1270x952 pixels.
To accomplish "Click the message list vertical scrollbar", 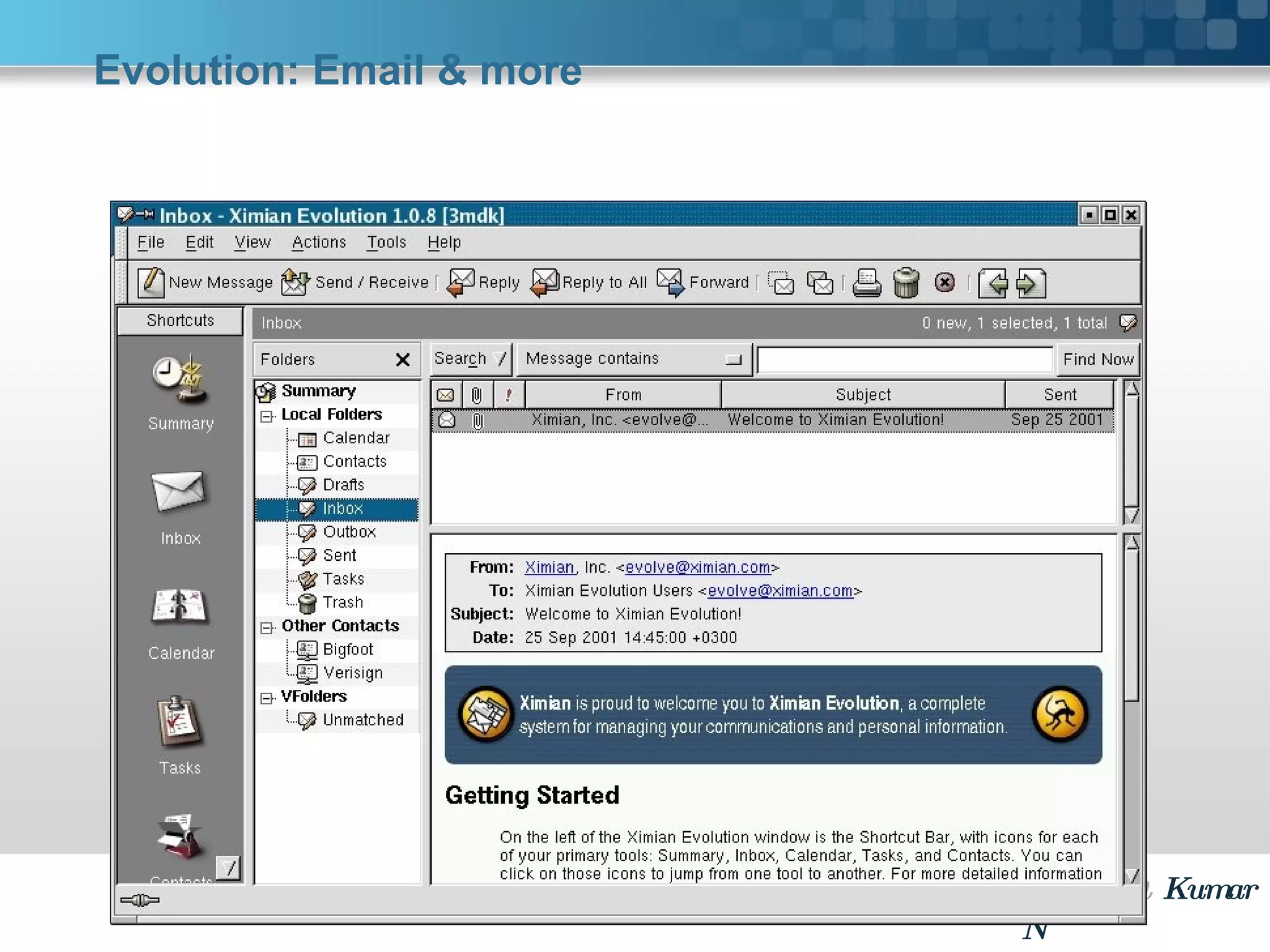I will coord(1132,452).
